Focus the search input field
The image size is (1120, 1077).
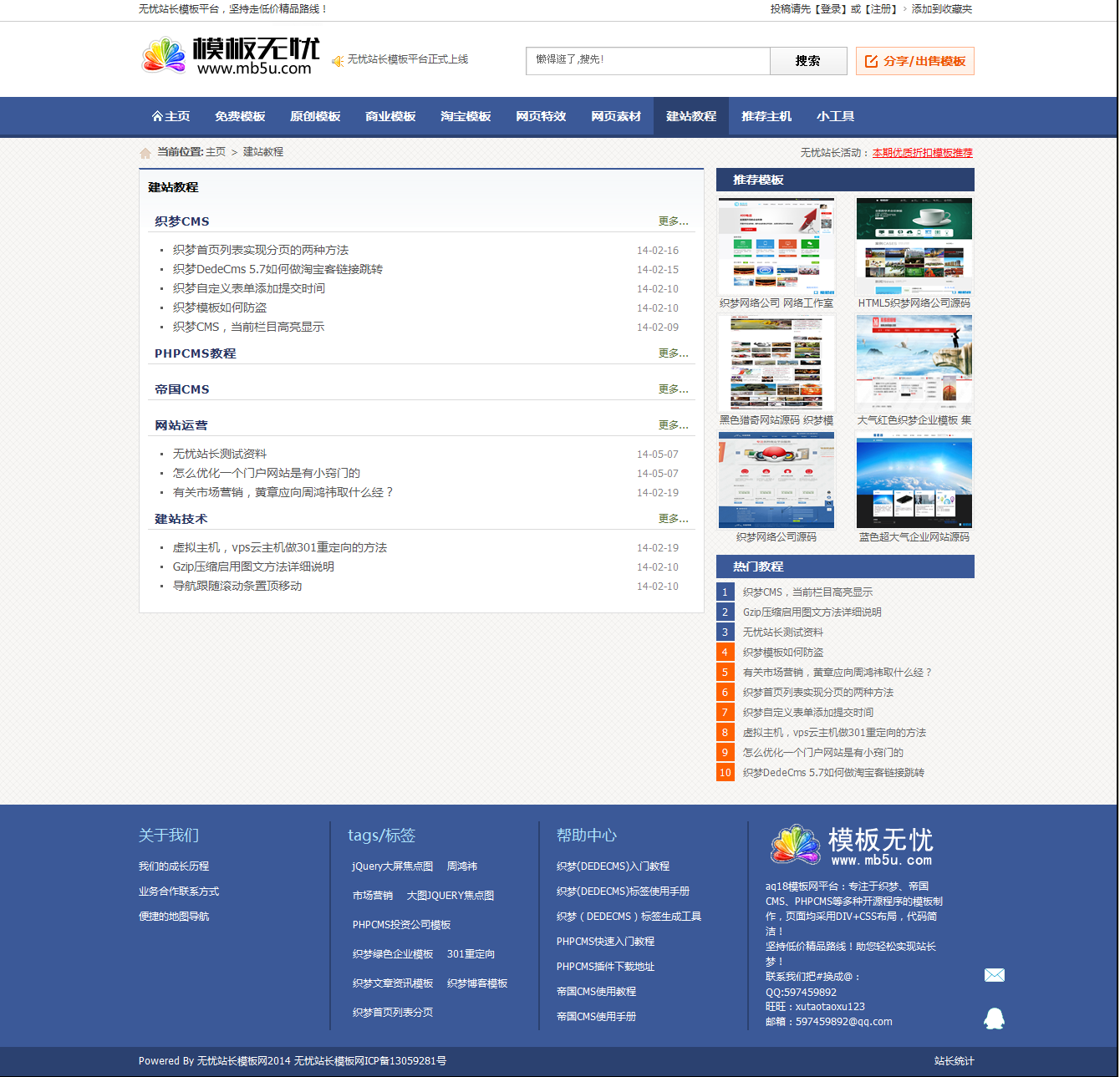coord(648,61)
